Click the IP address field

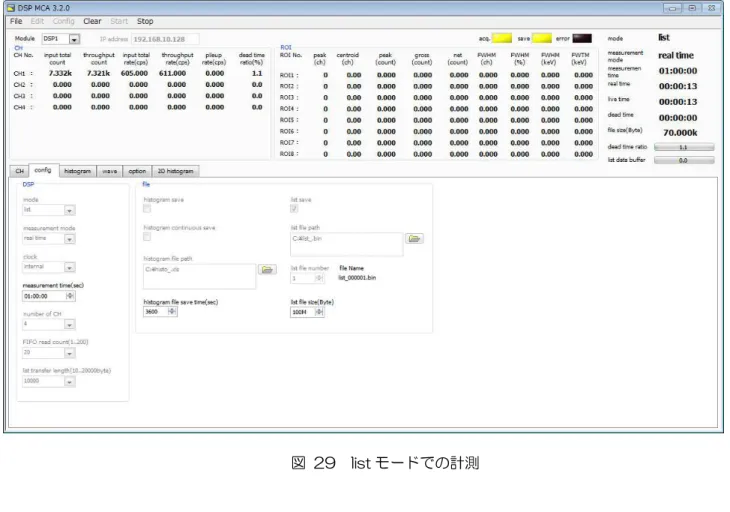[x=165, y=39]
